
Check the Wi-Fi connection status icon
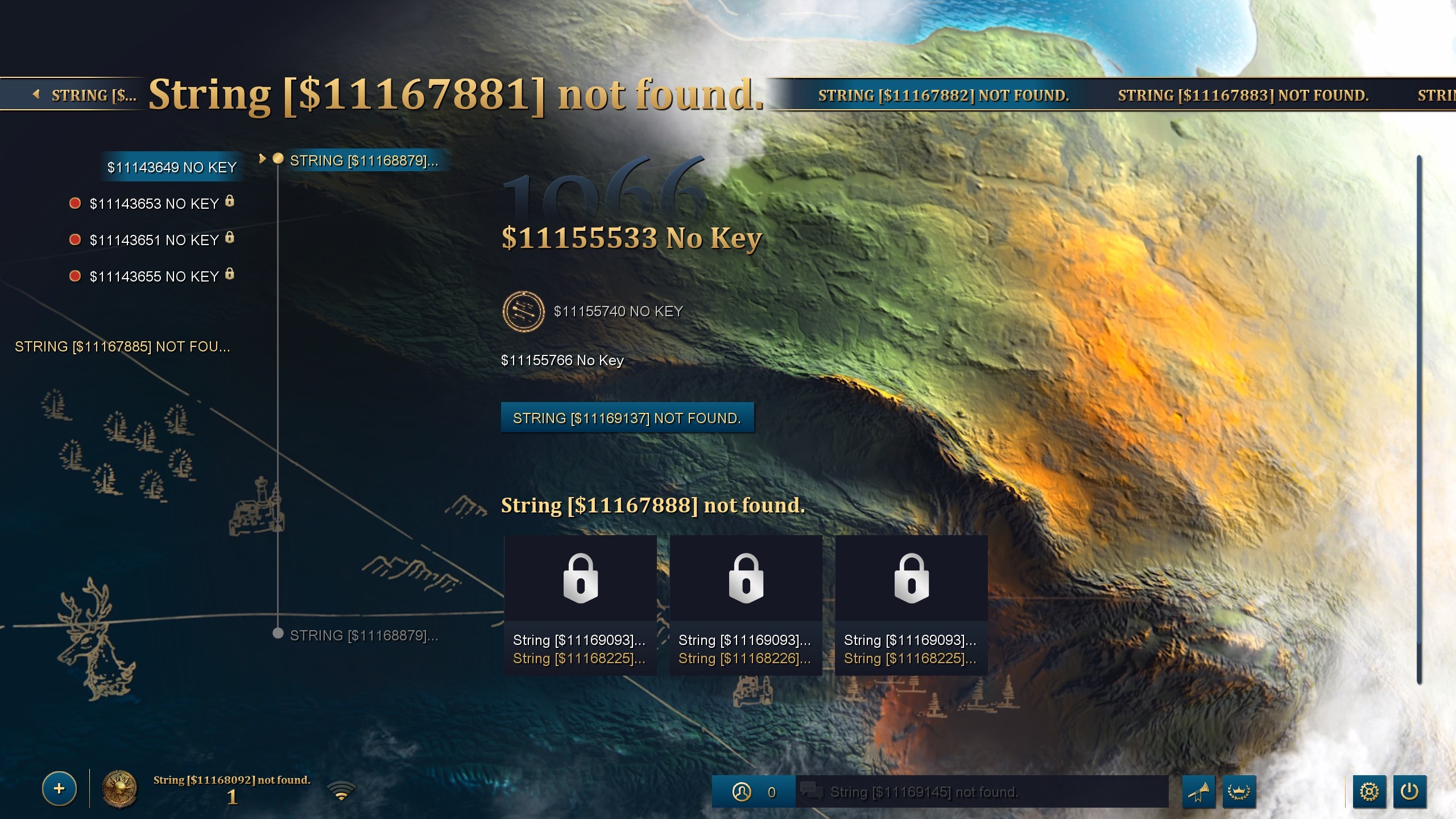341,791
